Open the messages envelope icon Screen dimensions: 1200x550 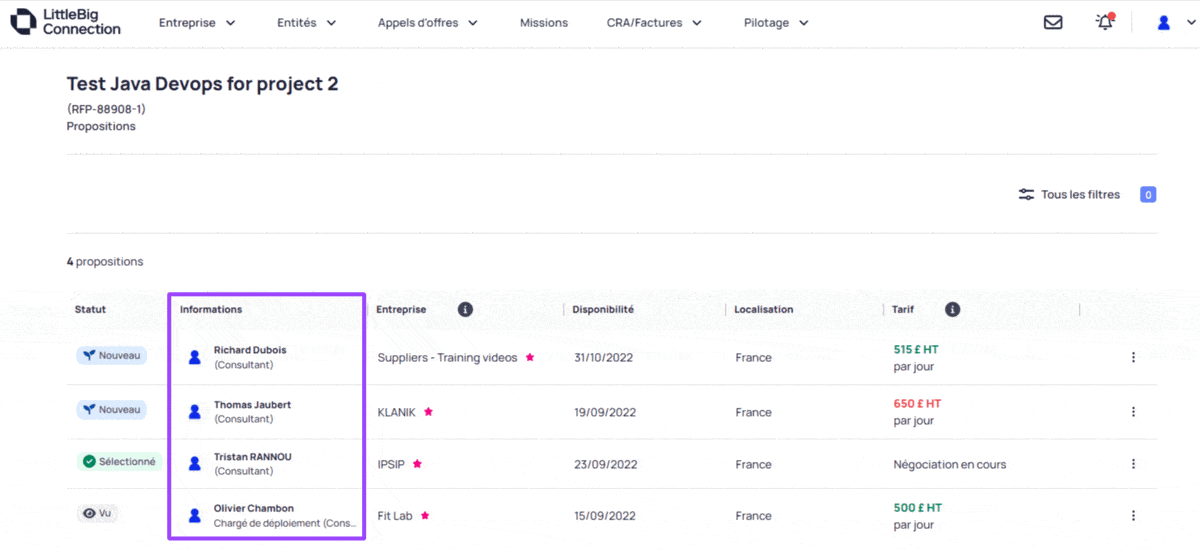click(x=1053, y=22)
